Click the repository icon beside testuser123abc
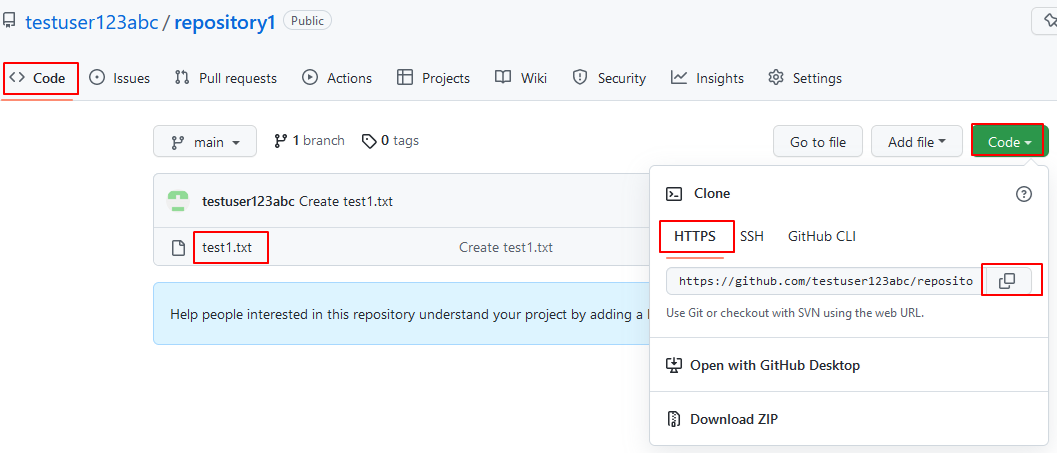 point(10,21)
